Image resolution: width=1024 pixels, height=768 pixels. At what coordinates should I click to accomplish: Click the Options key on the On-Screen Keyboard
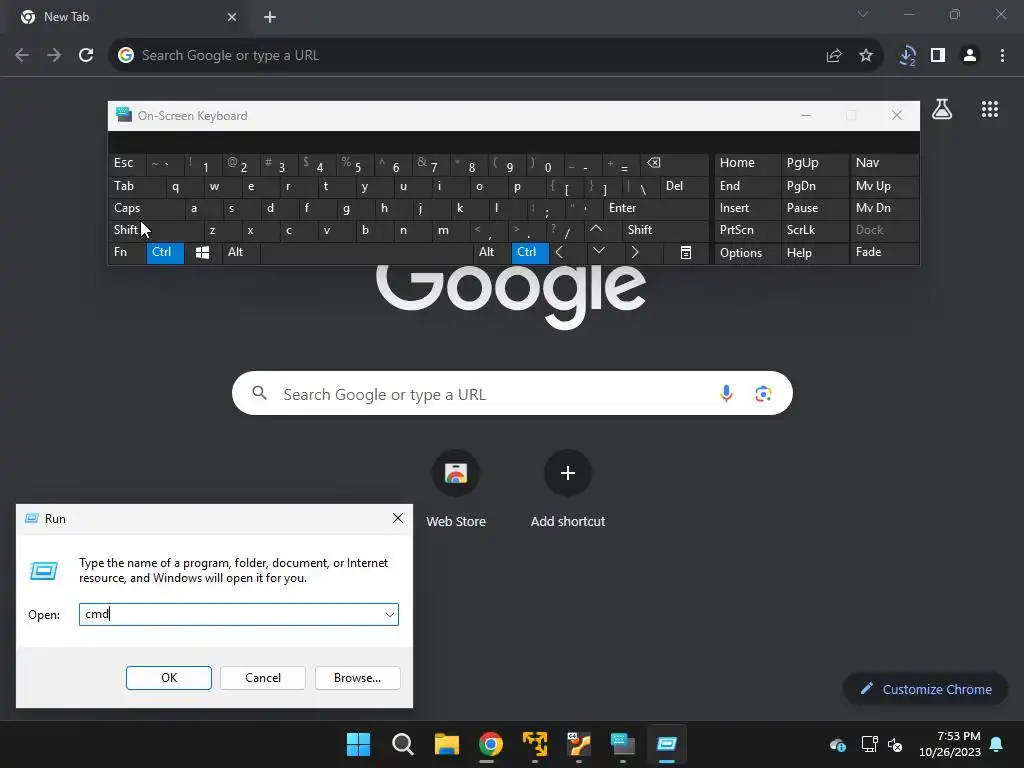coord(747,253)
